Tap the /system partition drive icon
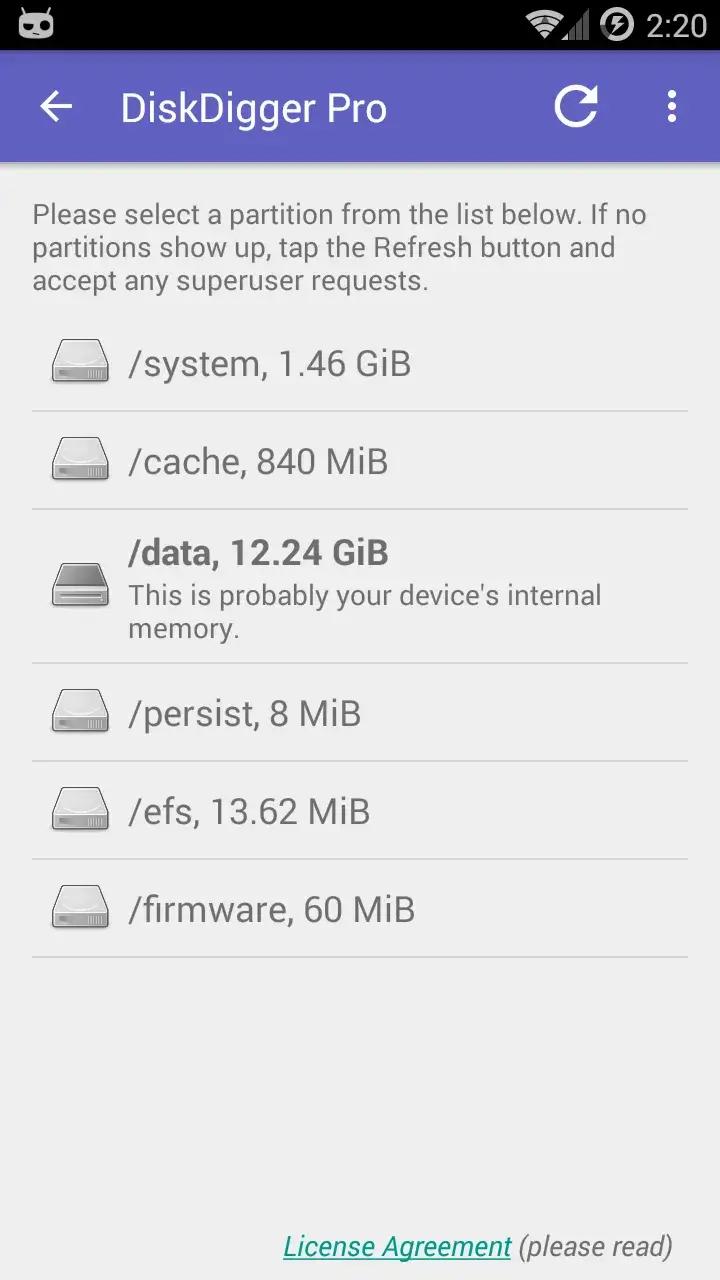The image size is (720, 1280). pyautogui.click(x=80, y=362)
